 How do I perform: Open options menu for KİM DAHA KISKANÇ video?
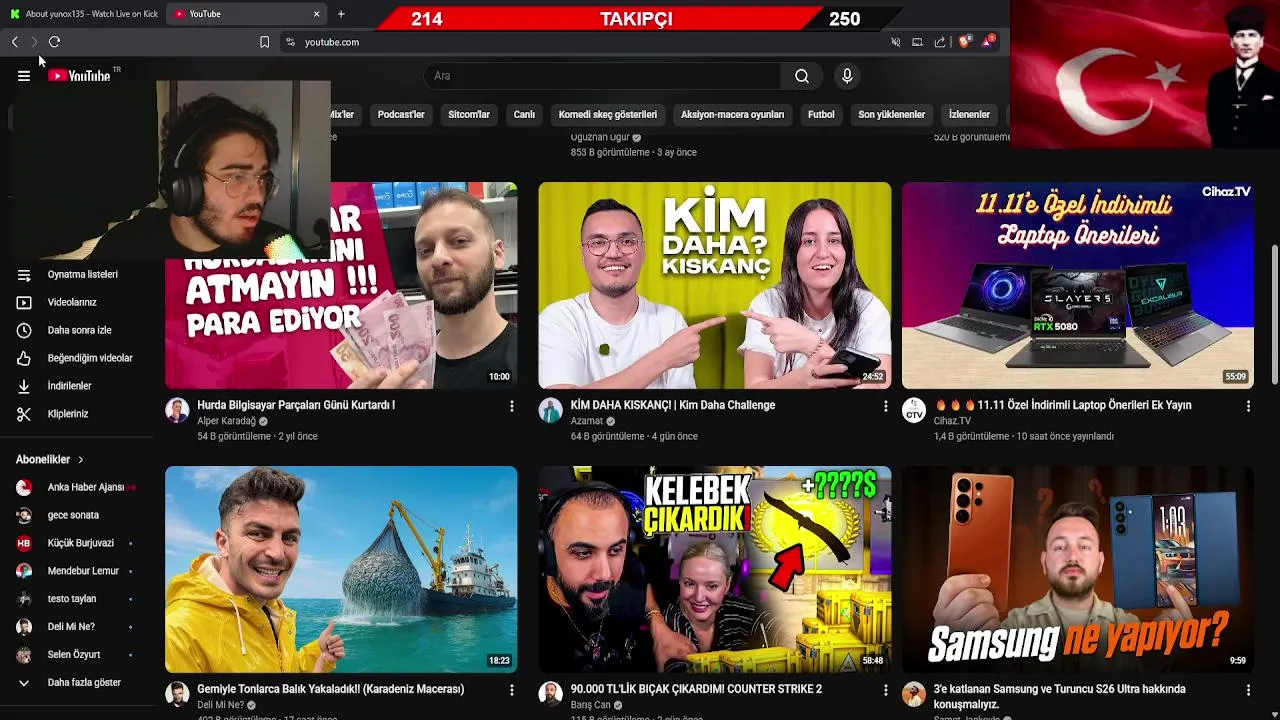[x=885, y=406]
